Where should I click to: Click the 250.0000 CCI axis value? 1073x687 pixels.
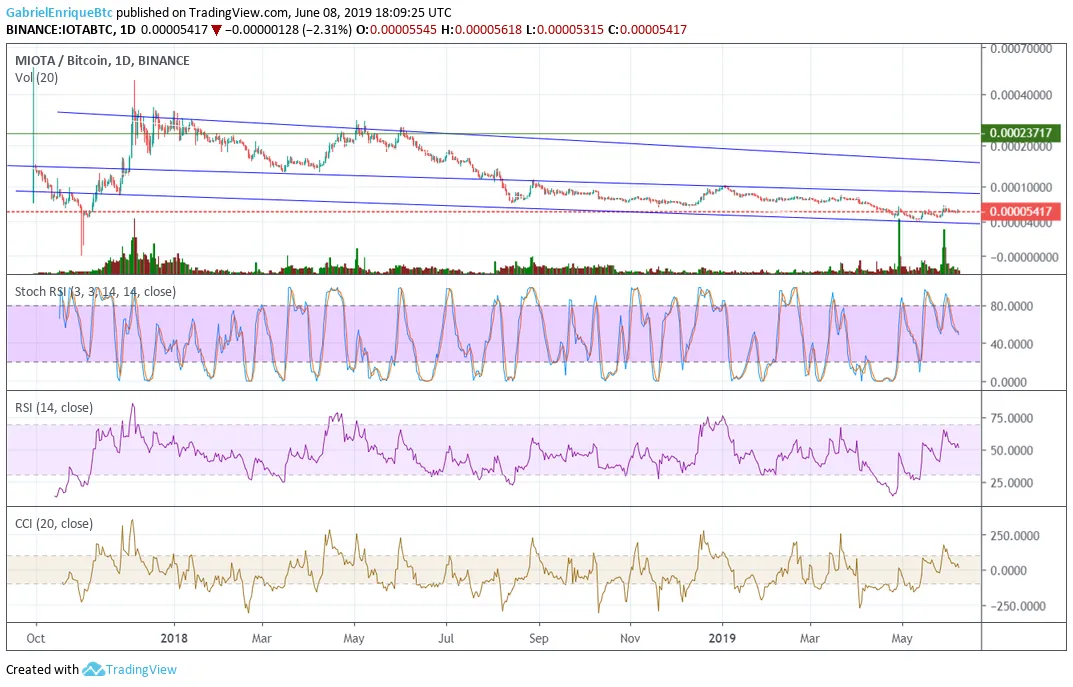coord(1016,535)
